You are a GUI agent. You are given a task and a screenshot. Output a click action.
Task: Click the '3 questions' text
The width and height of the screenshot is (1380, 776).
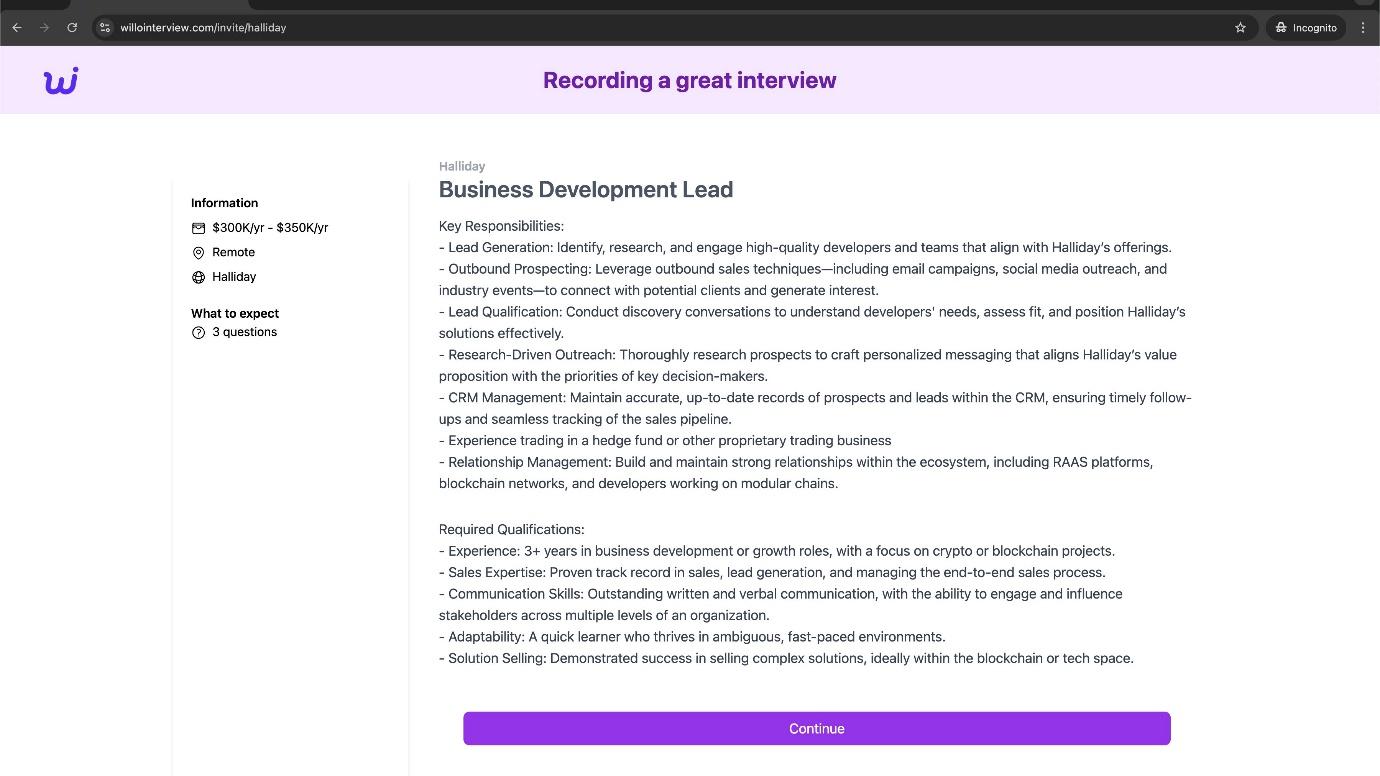pyautogui.click(x=244, y=332)
